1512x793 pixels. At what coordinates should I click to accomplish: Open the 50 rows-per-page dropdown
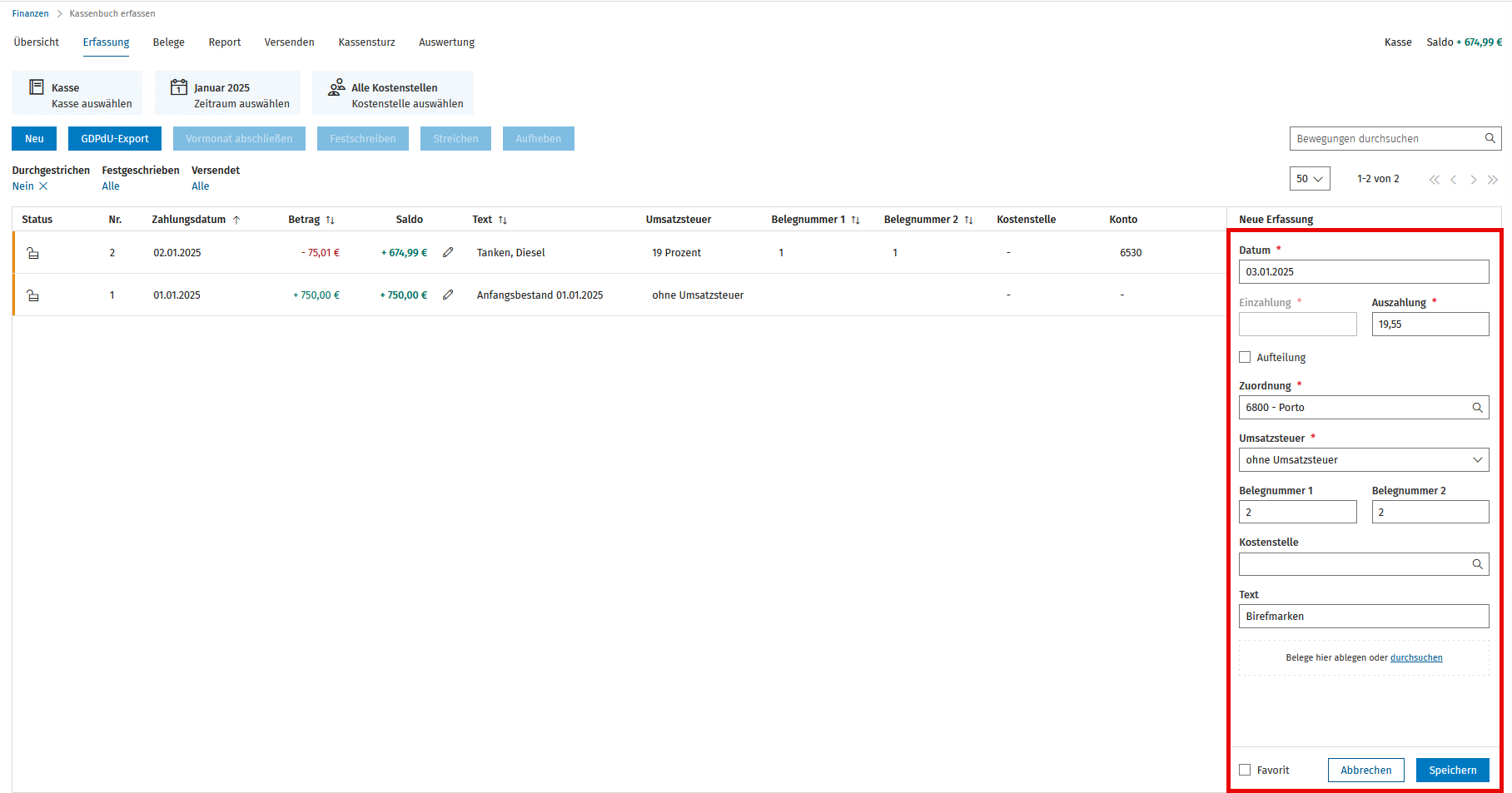click(1310, 179)
